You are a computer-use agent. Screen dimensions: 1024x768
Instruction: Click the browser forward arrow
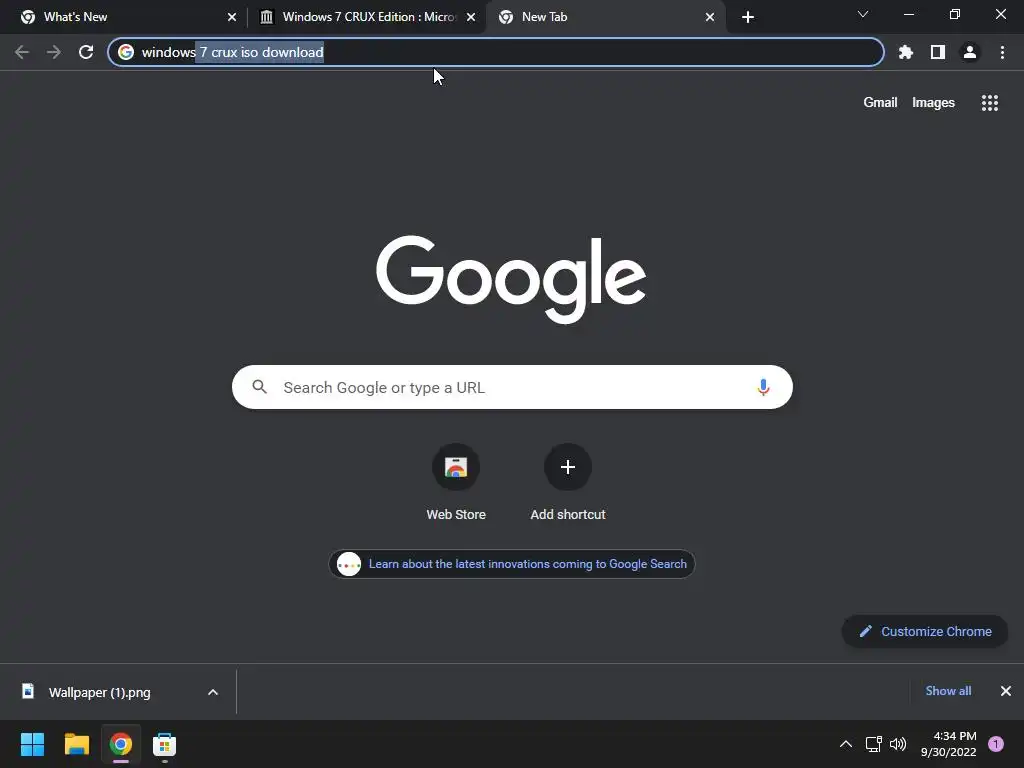(x=54, y=52)
